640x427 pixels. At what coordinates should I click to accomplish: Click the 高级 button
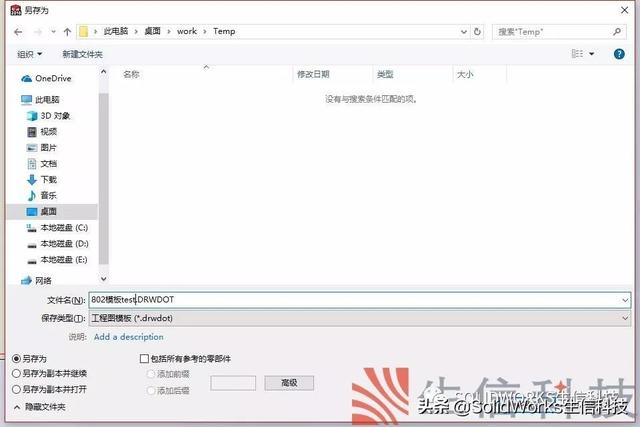pyautogui.click(x=289, y=383)
